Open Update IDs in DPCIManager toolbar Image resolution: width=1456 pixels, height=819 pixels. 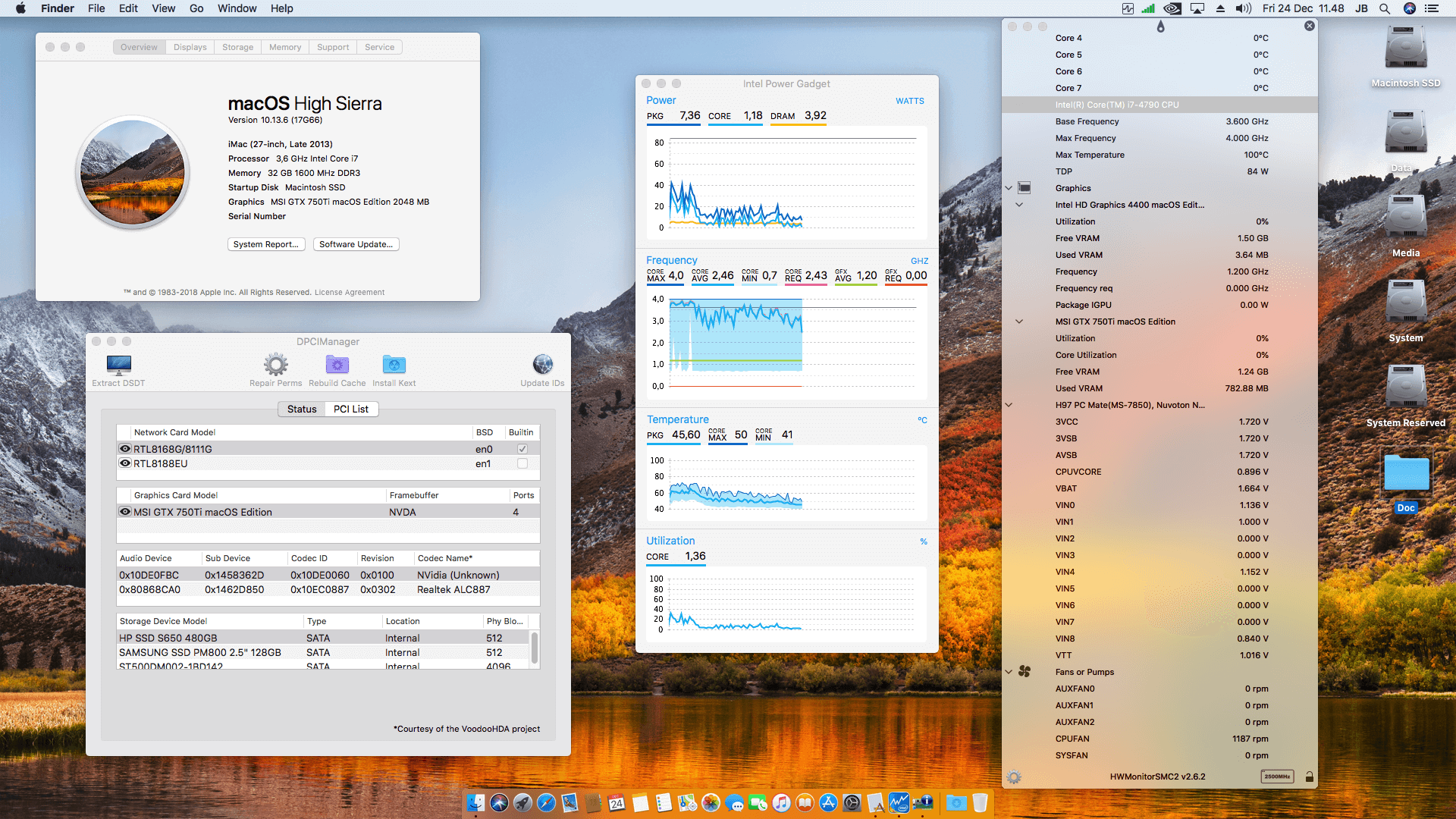(x=543, y=366)
